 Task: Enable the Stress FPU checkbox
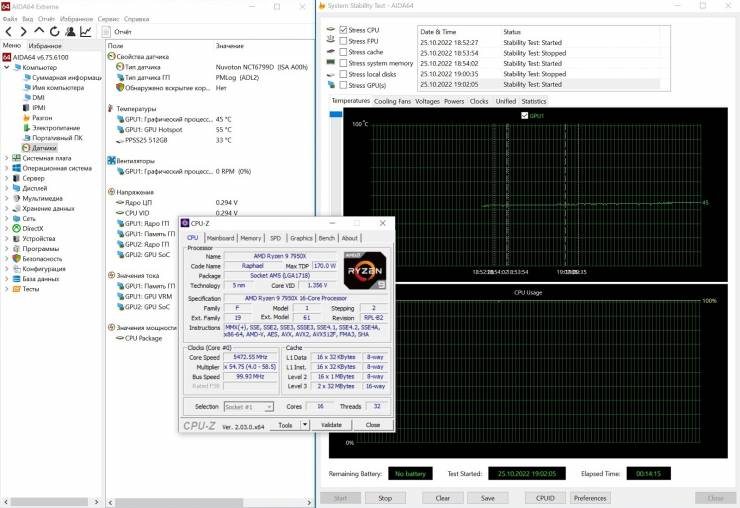[x=343, y=41]
